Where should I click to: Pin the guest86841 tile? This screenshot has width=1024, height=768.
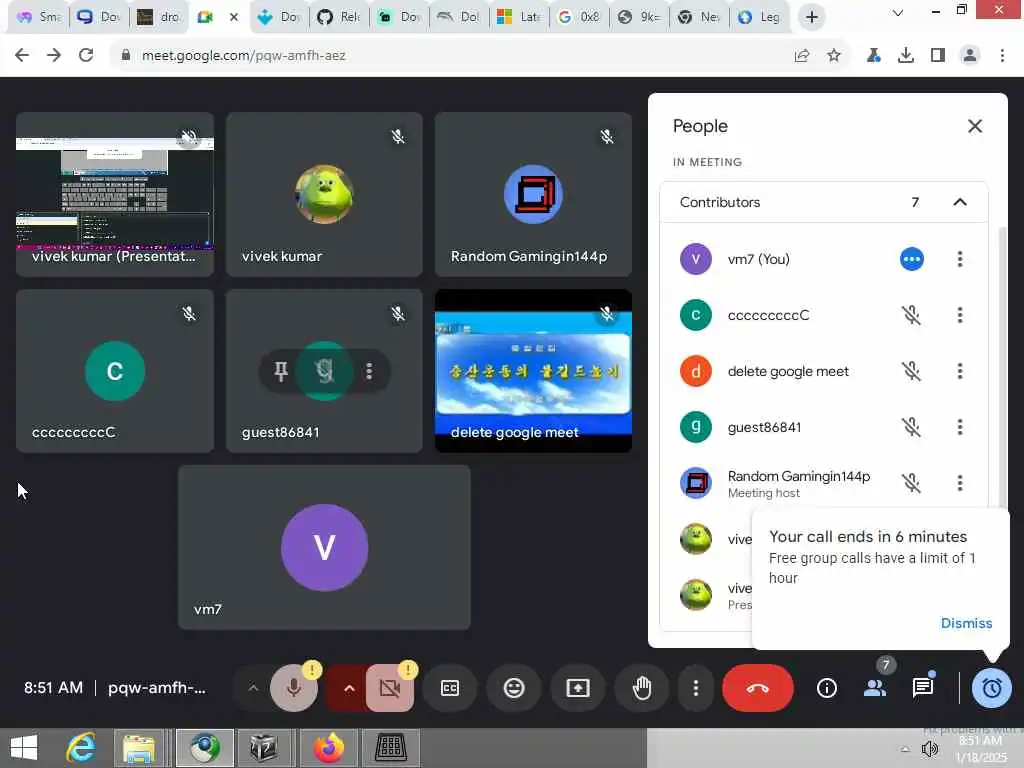281,371
